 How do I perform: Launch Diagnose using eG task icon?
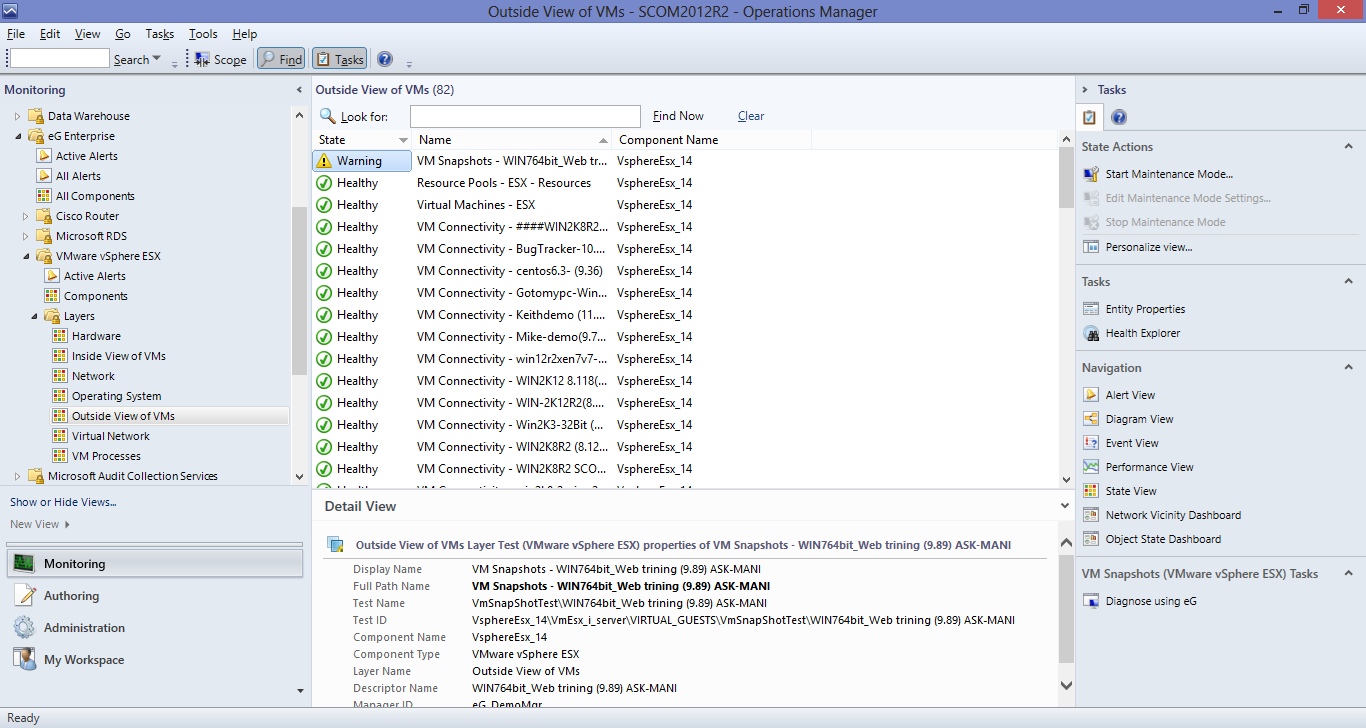[1091, 601]
